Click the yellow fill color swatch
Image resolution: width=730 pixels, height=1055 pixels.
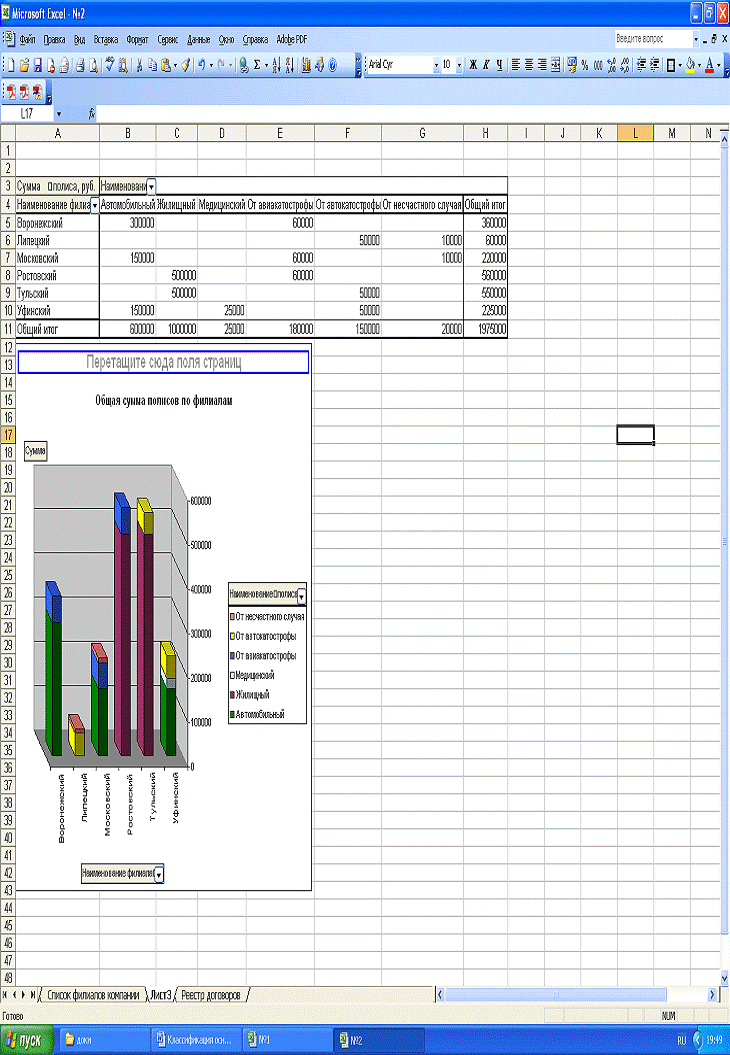(x=690, y=65)
